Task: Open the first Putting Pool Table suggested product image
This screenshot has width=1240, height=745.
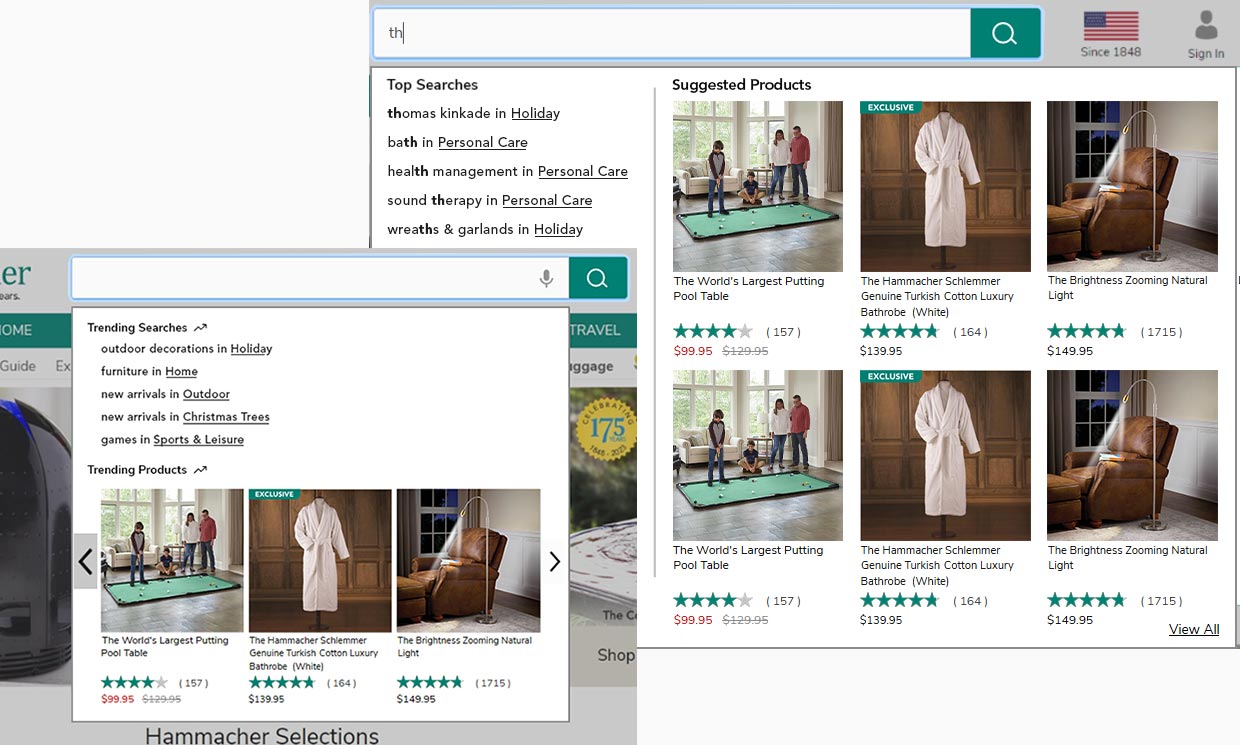Action: pyautogui.click(x=757, y=186)
